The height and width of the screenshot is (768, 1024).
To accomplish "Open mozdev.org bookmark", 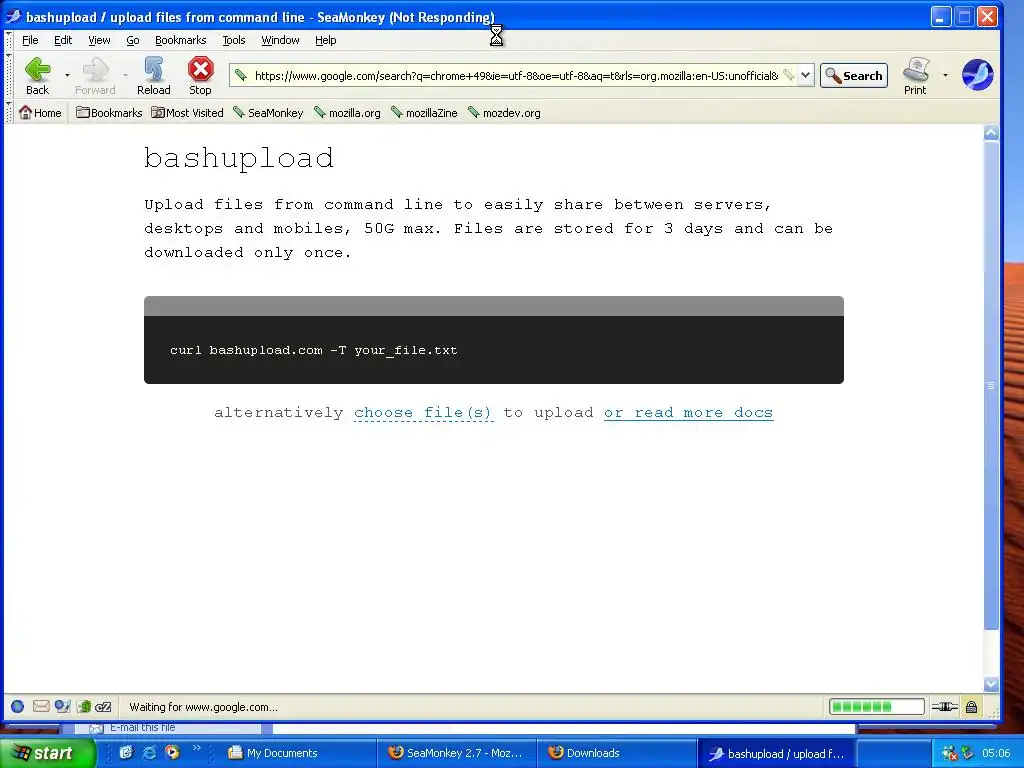I will [x=504, y=112].
